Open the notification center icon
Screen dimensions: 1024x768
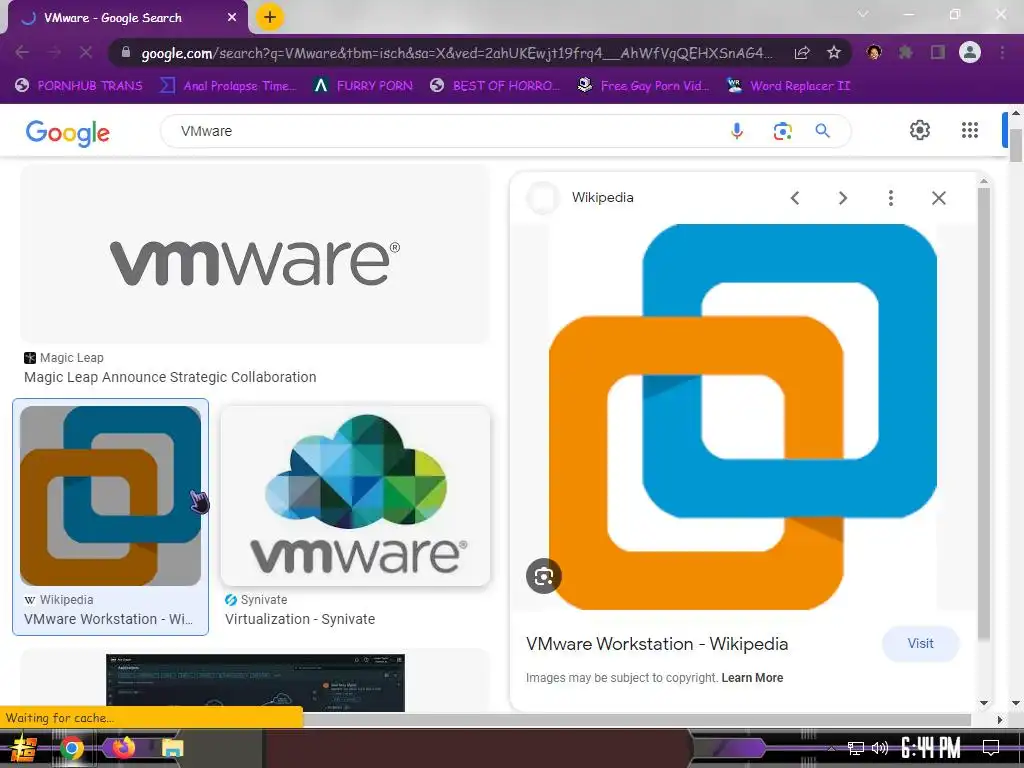(x=991, y=748)
